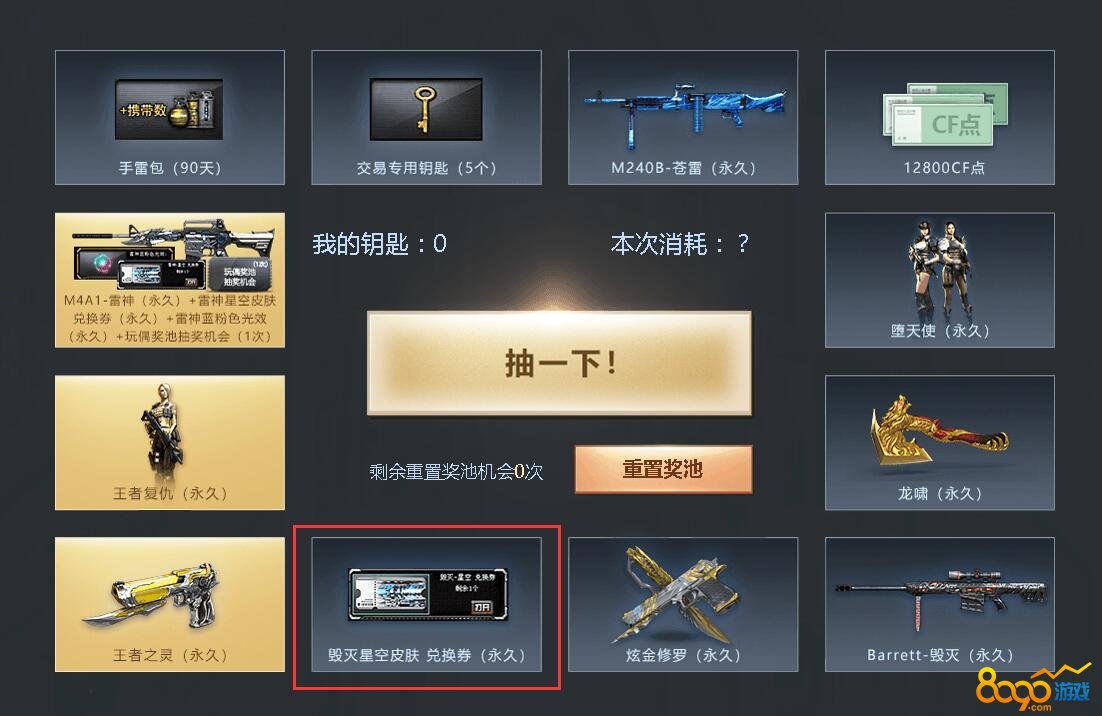Select the 王者之灵 golden gun card
The image size is (1102, 716).
click(170, 604)
